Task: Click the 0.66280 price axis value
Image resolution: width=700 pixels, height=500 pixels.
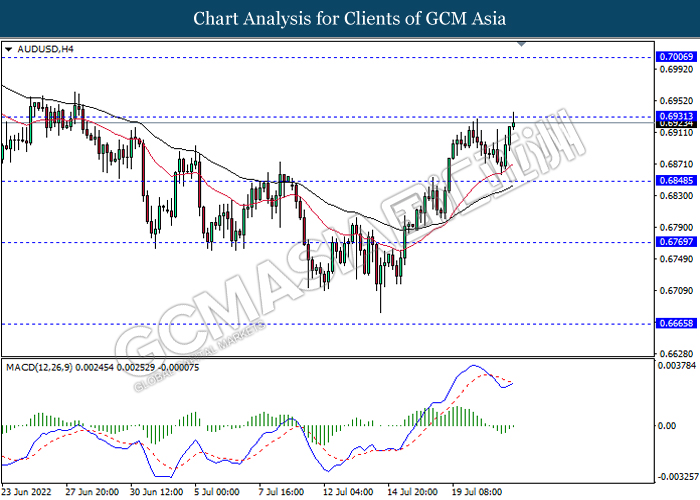Action: (676, 354)
